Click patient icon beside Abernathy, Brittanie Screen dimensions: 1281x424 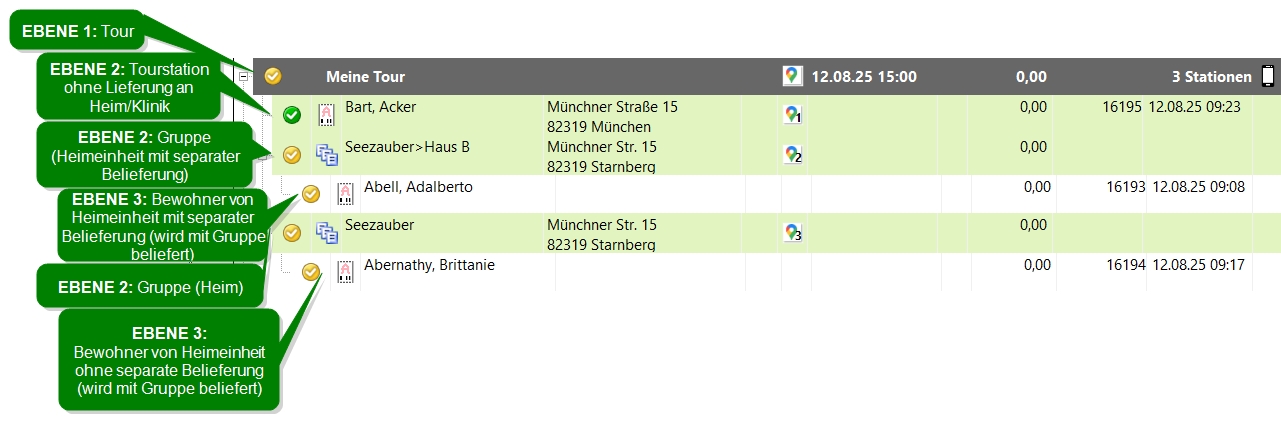pyautogui.click(x=345, y=272)
